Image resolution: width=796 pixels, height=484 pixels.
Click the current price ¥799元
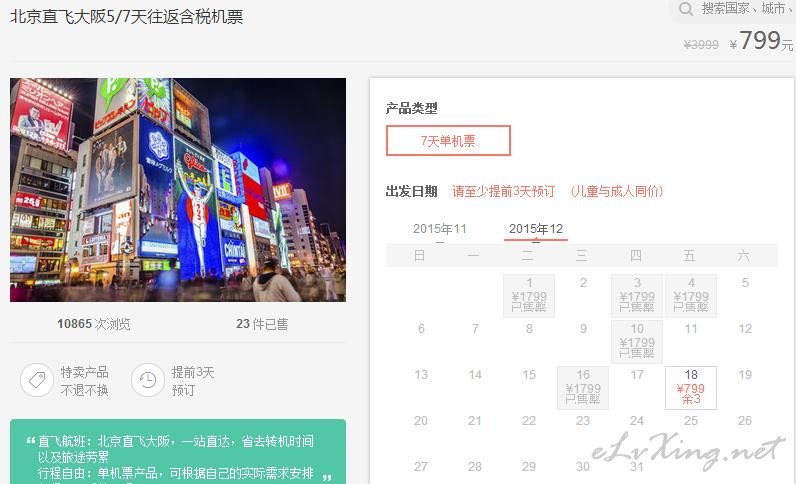point(761,40)
